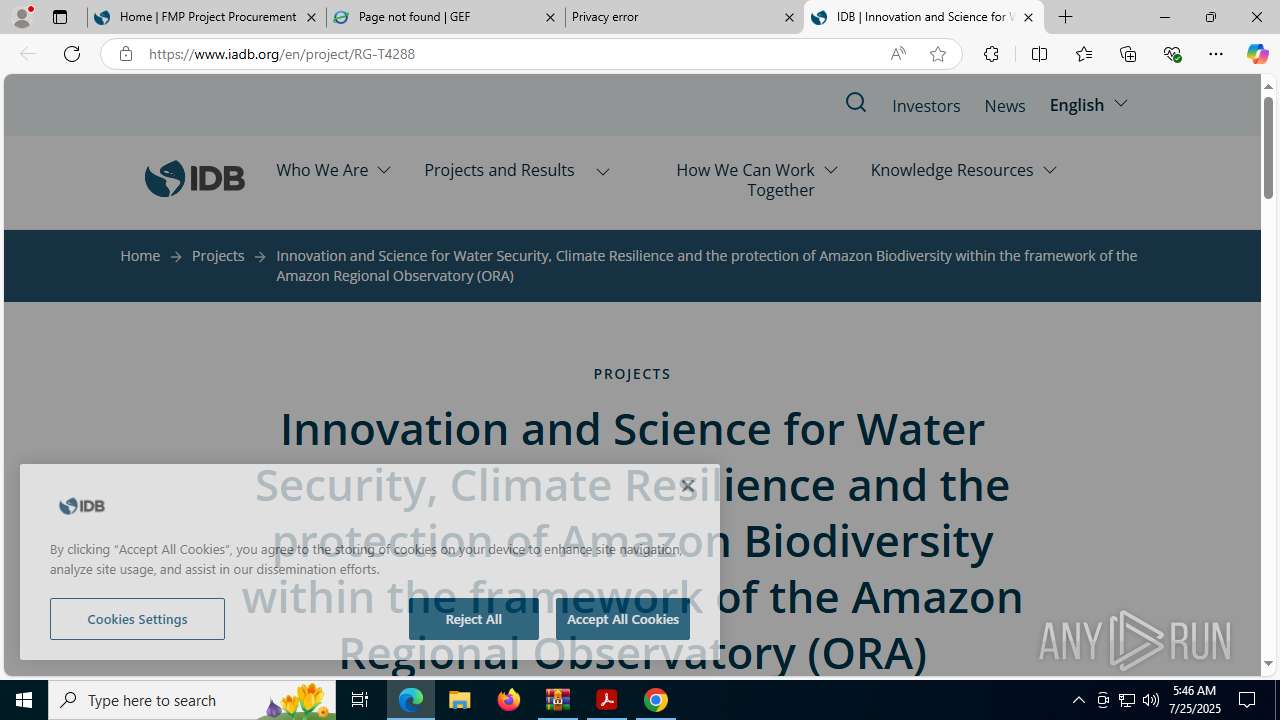View site information lock icon
The image size is (1280, 720).
tap(125, 54)
